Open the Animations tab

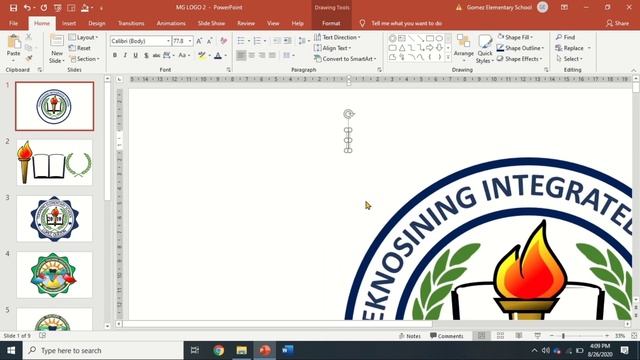(171, 23)
